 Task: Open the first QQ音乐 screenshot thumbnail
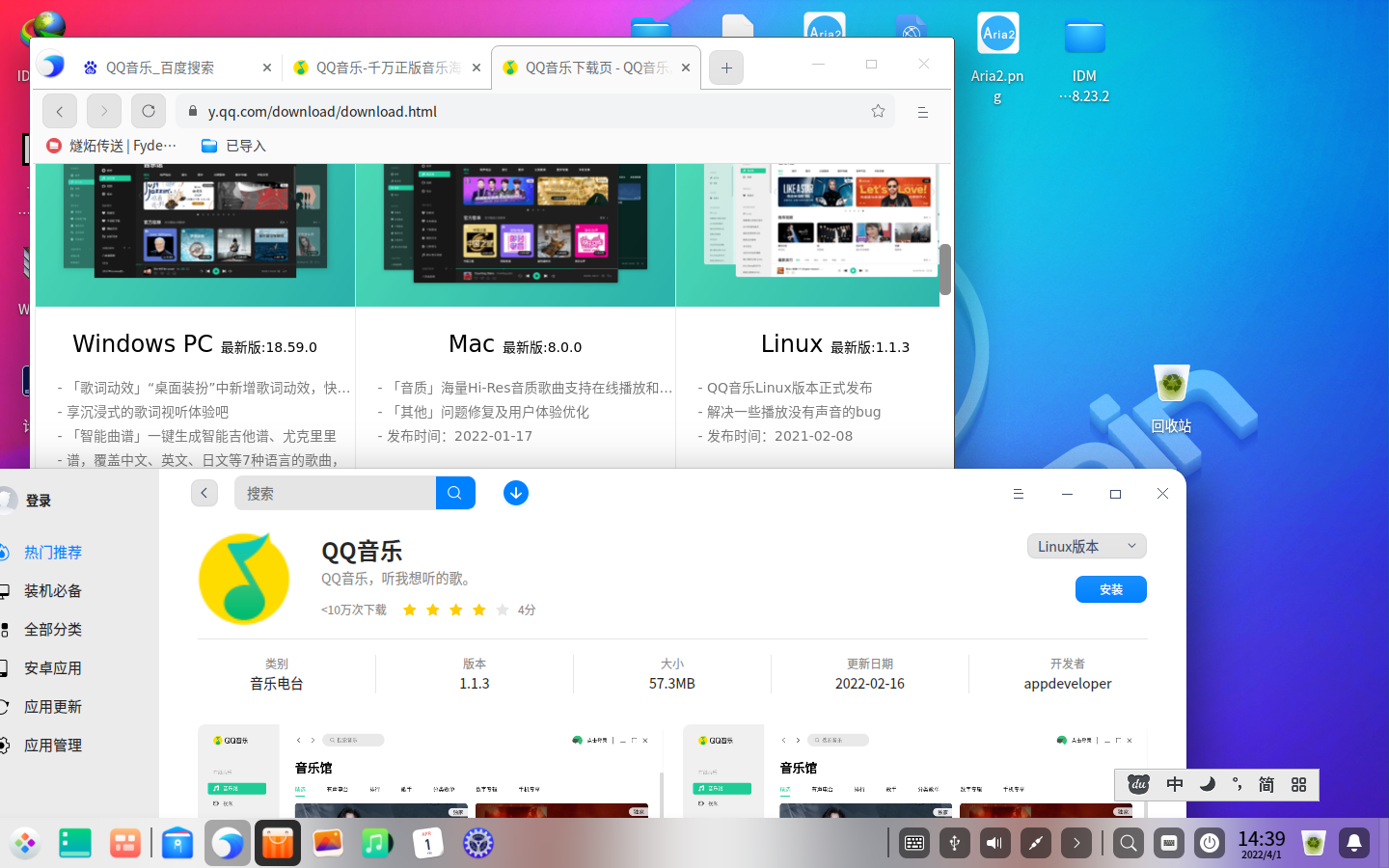(x=429, y=771)
